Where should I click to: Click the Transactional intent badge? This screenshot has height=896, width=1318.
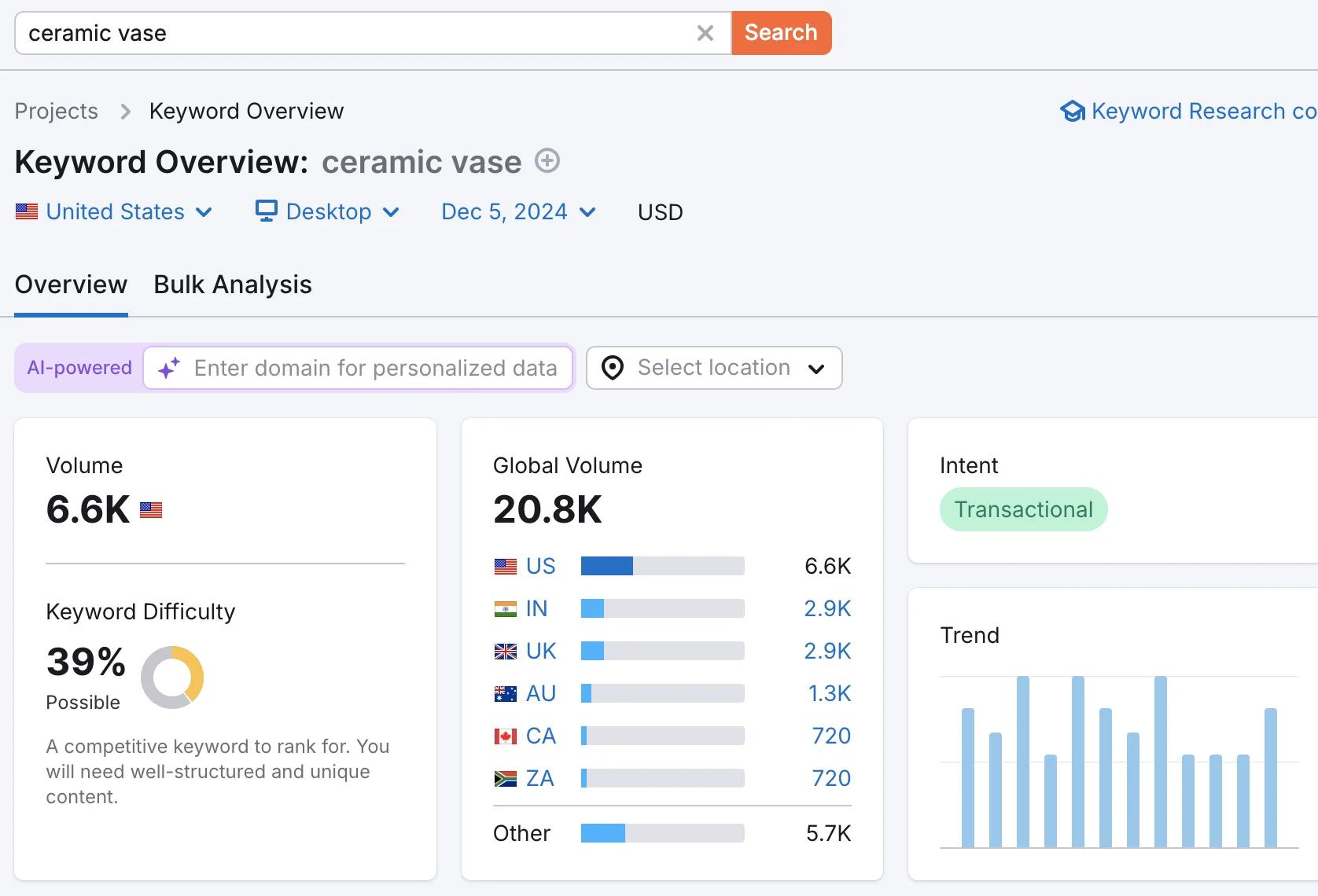(1024, 509)
